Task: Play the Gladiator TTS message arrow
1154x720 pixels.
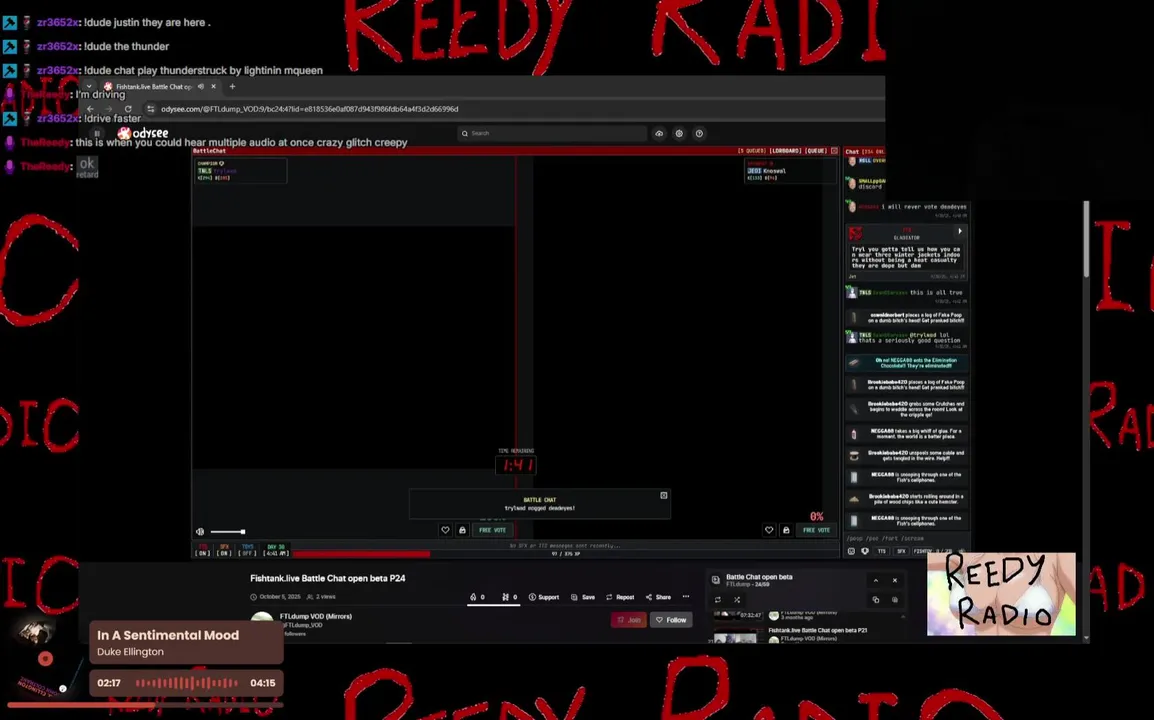Action: coord(960,231)
